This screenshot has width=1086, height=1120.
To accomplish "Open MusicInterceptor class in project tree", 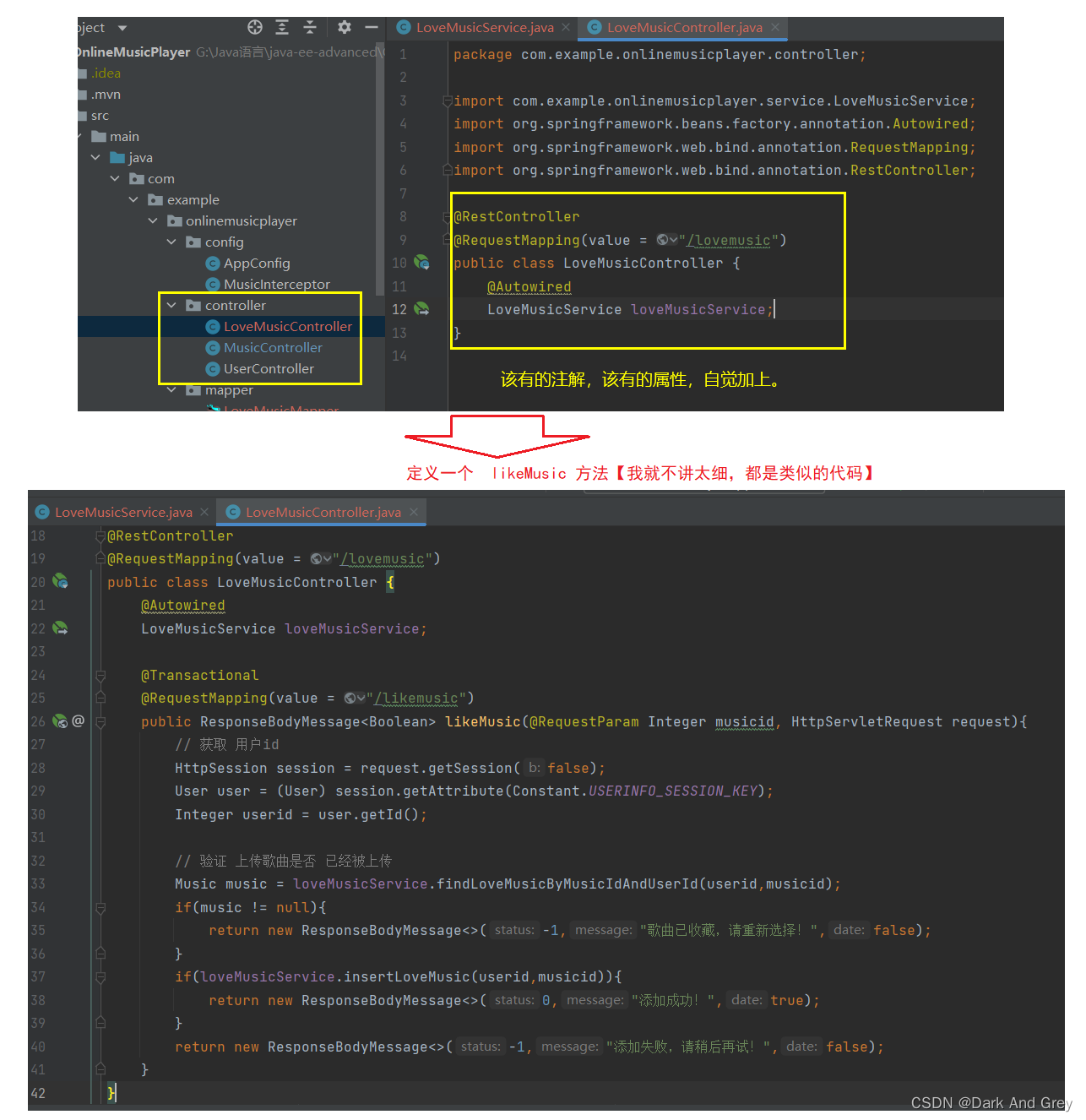I will click(277, 285).
